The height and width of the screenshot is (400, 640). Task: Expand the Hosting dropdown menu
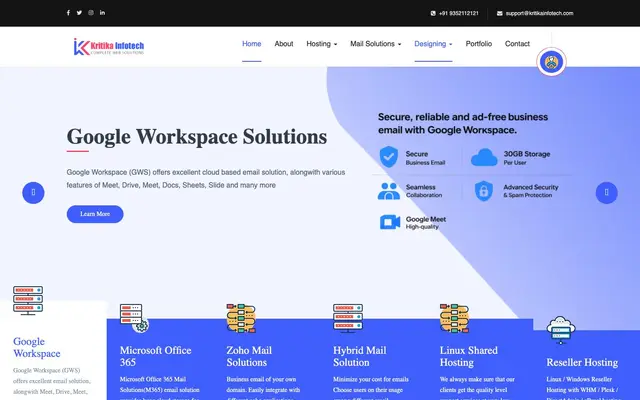click(x=322, y=44)
